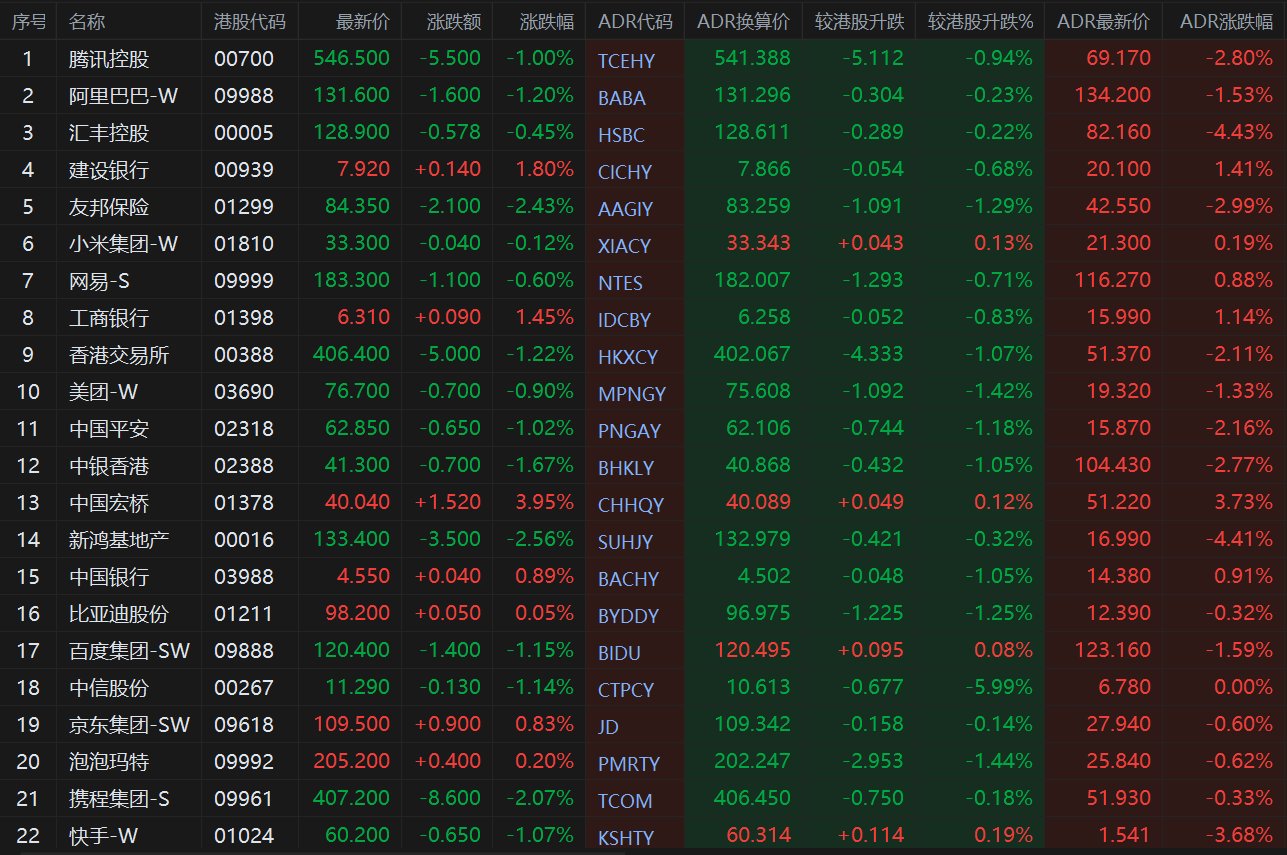Sort by the 港股代码 column header
Image resolution: width=1287 pixels, height=855 pixels.
coord(249,21)
